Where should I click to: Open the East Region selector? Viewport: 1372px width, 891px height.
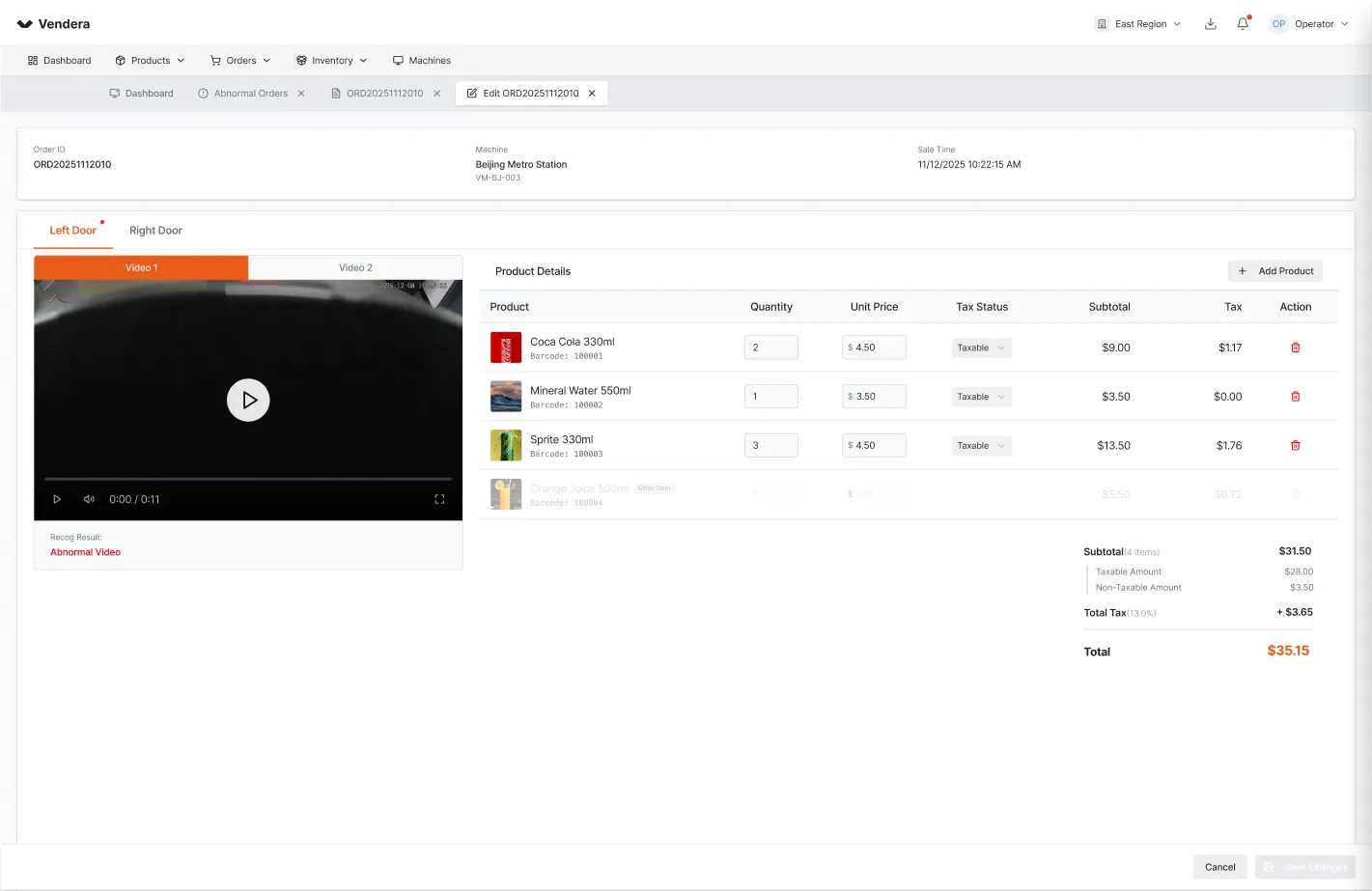pyautogui.click(x=1137, y=24)
